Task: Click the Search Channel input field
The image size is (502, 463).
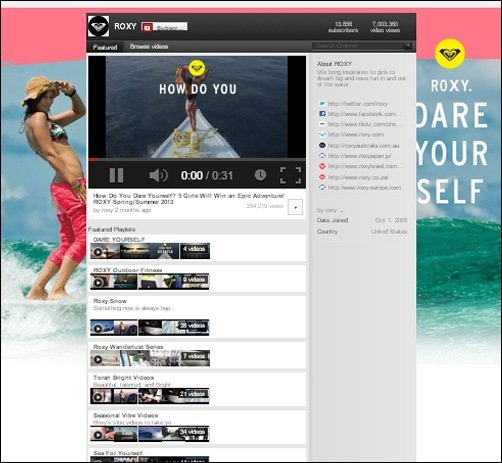Action: tap(358, 46)
